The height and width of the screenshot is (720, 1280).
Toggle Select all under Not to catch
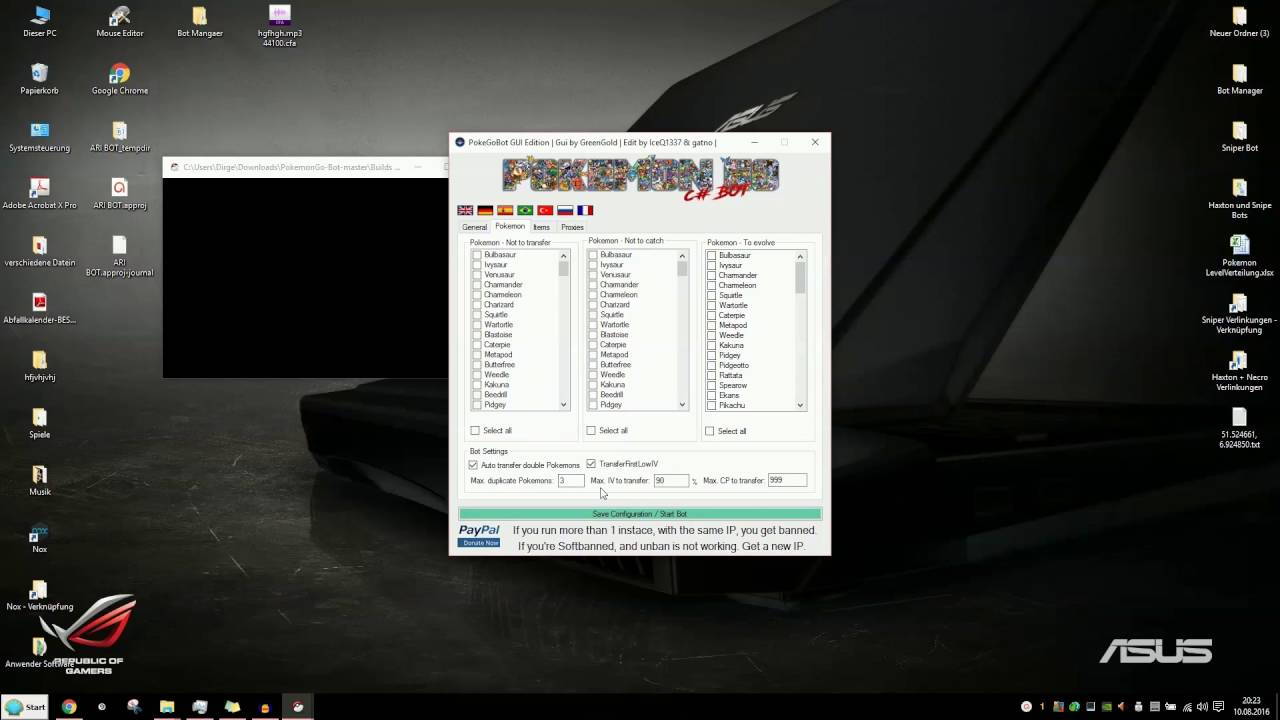point(591,431)
